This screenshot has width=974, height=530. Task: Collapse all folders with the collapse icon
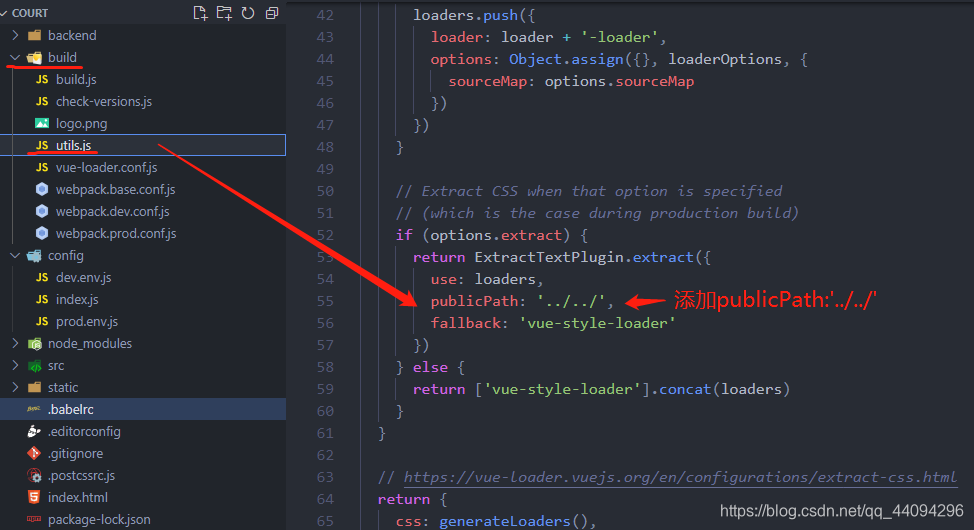click(271, 13)
